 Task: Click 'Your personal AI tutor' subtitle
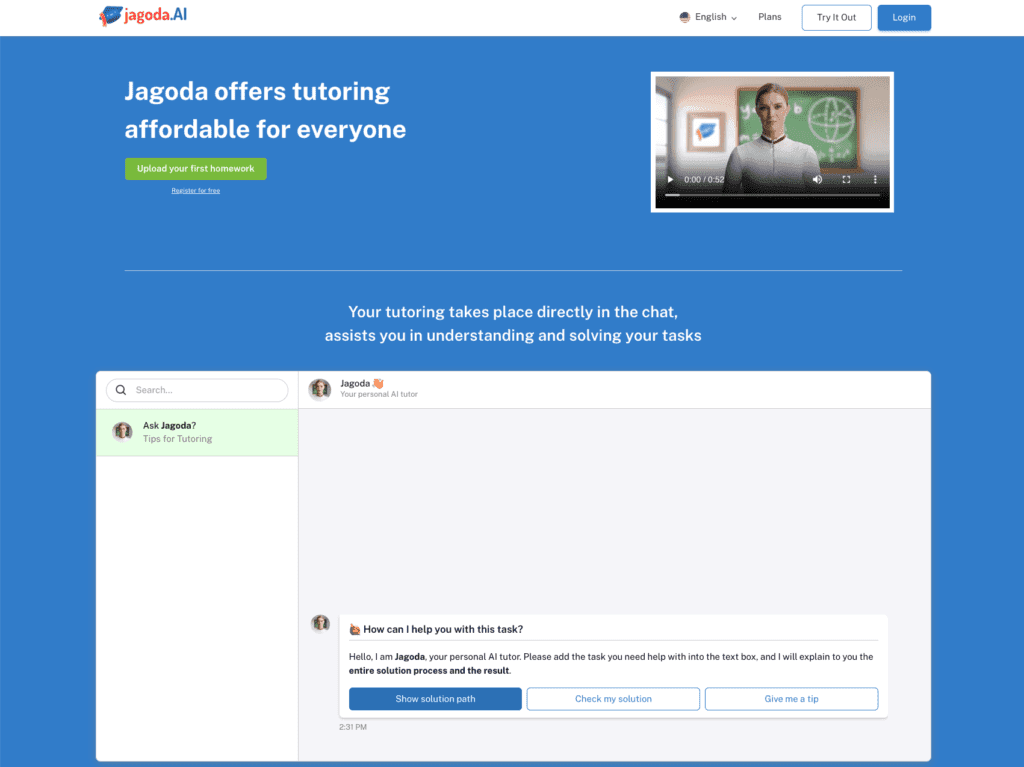[x=379, y=395]
